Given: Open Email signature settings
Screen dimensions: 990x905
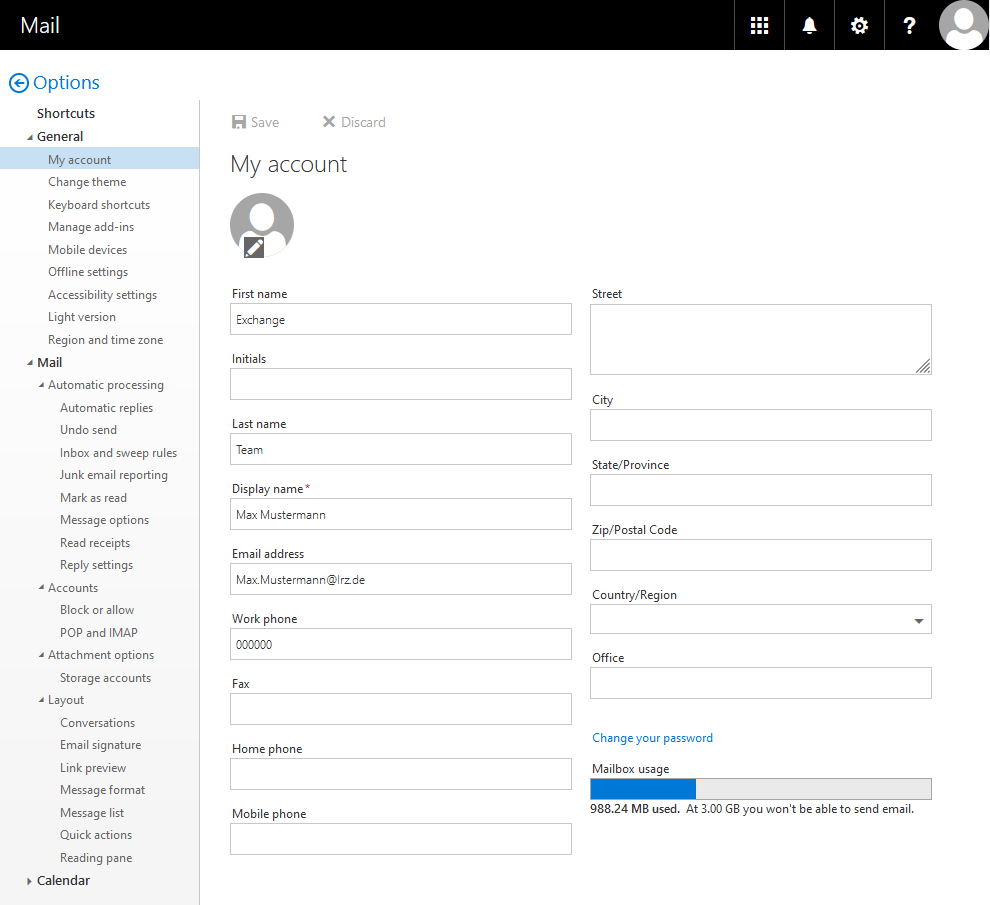Looking at the screenshot, I should [x=100, y=745].
